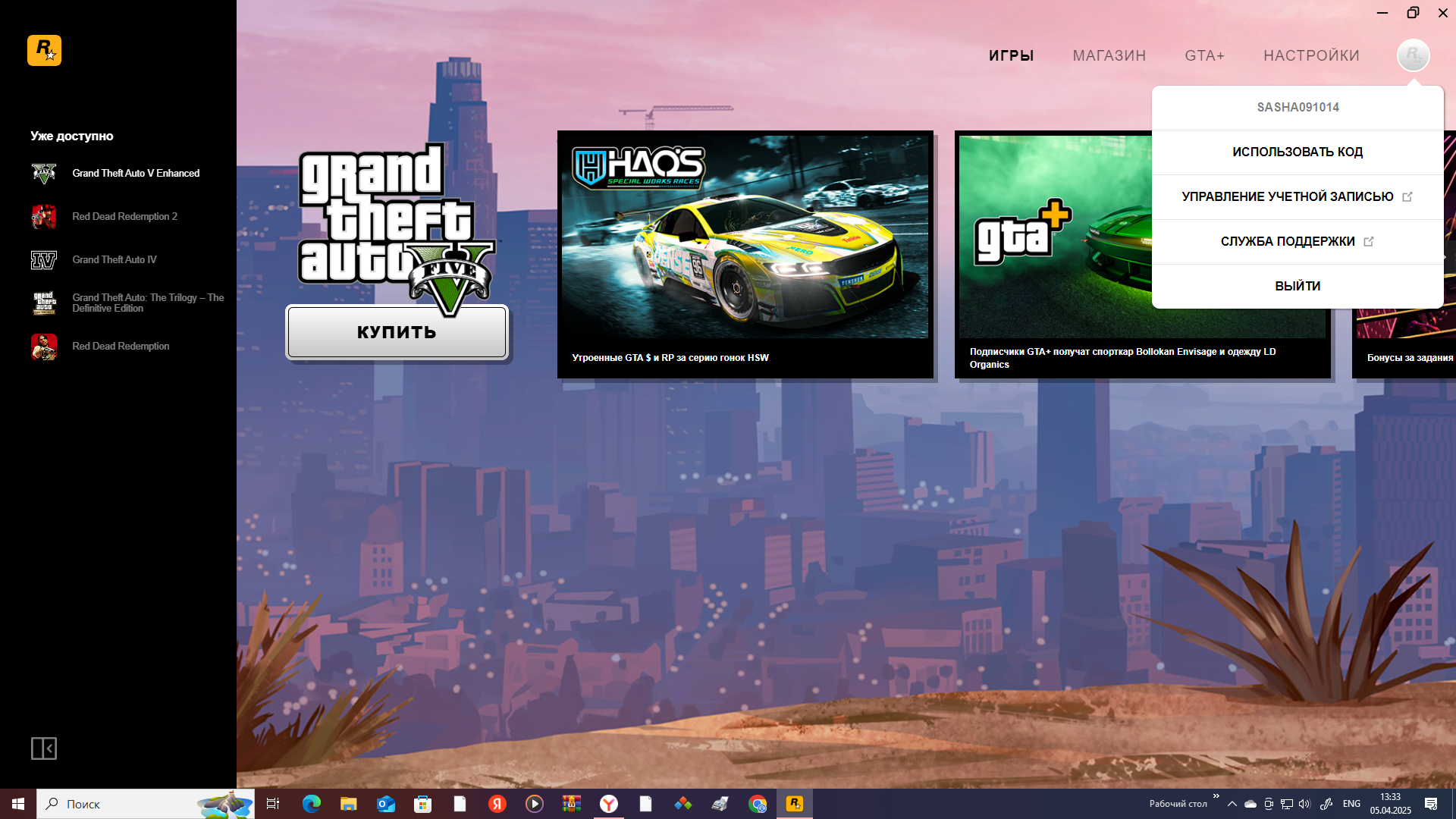Open the profile avatar menu
The width and height of the screenshot is (1456, 819).
tap(1413, 55)
